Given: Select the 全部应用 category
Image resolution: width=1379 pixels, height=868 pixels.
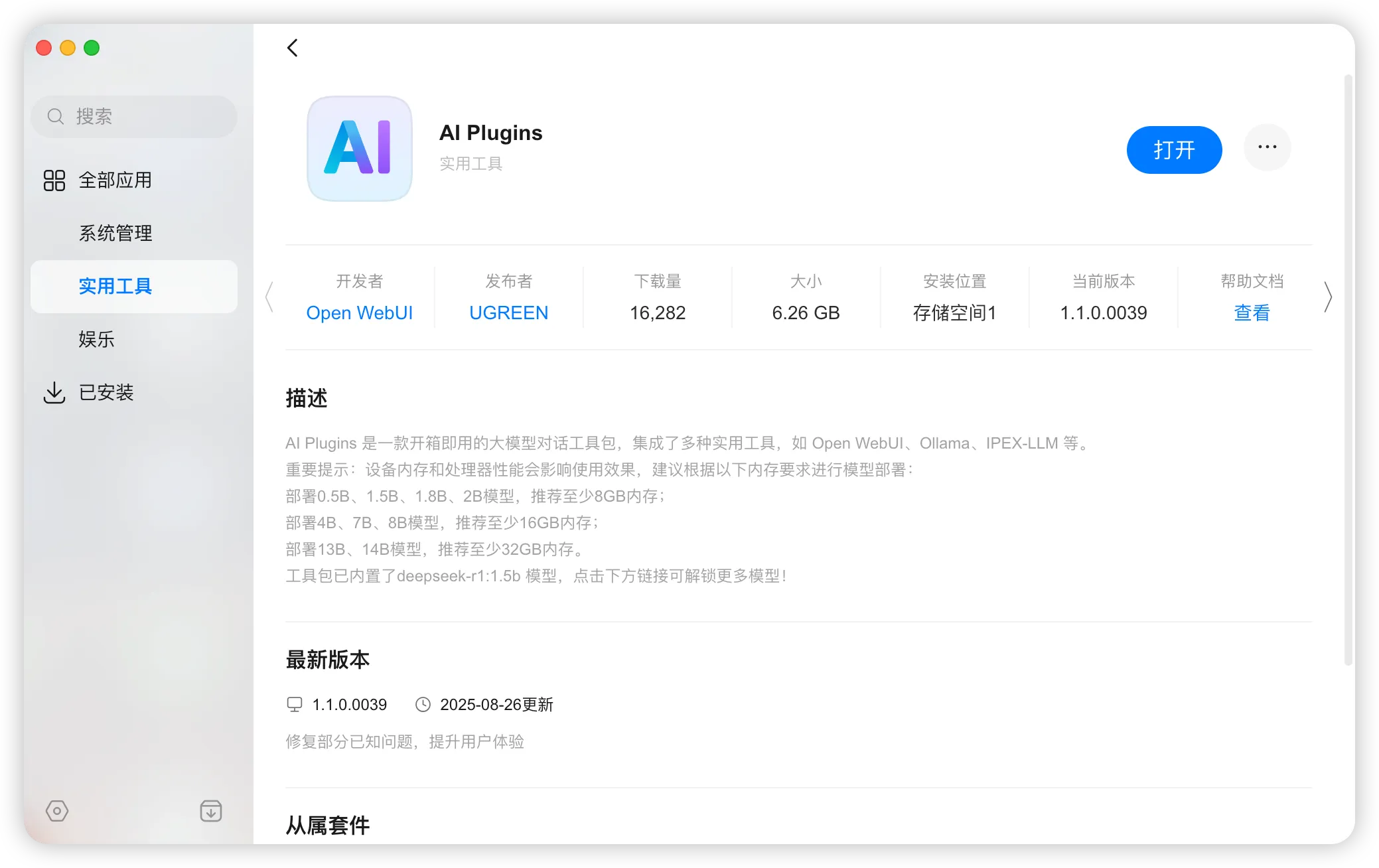Looking at the screenshot, I should (134, 181).
